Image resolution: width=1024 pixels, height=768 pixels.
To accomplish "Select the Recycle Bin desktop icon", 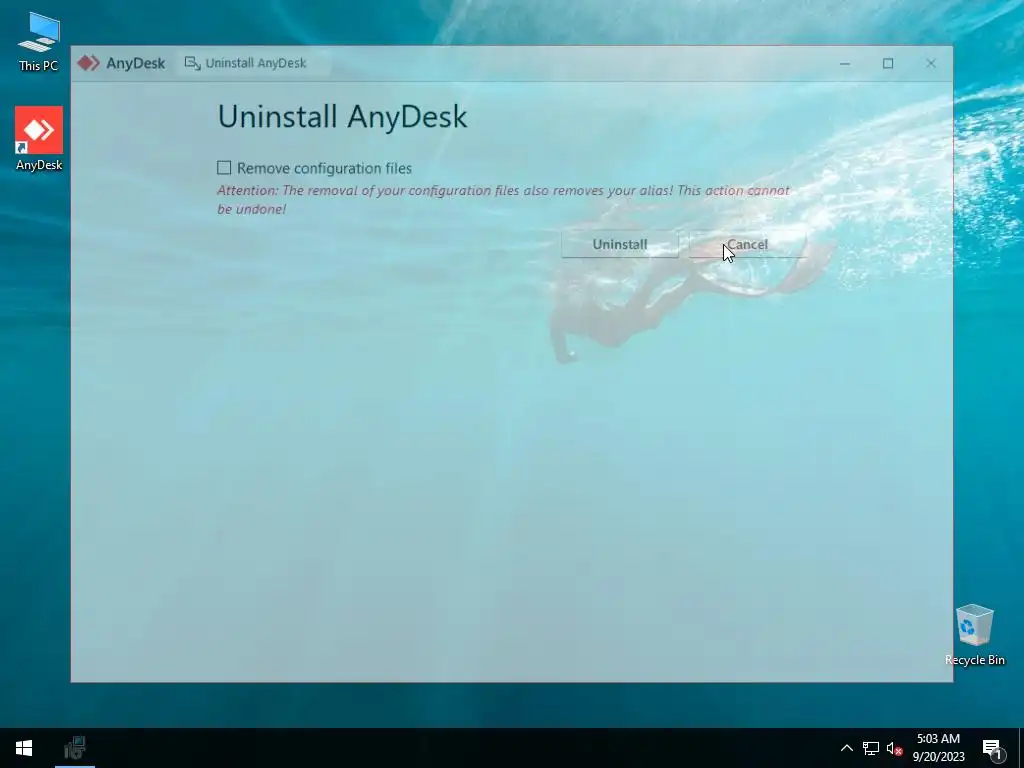I will 974,635.
